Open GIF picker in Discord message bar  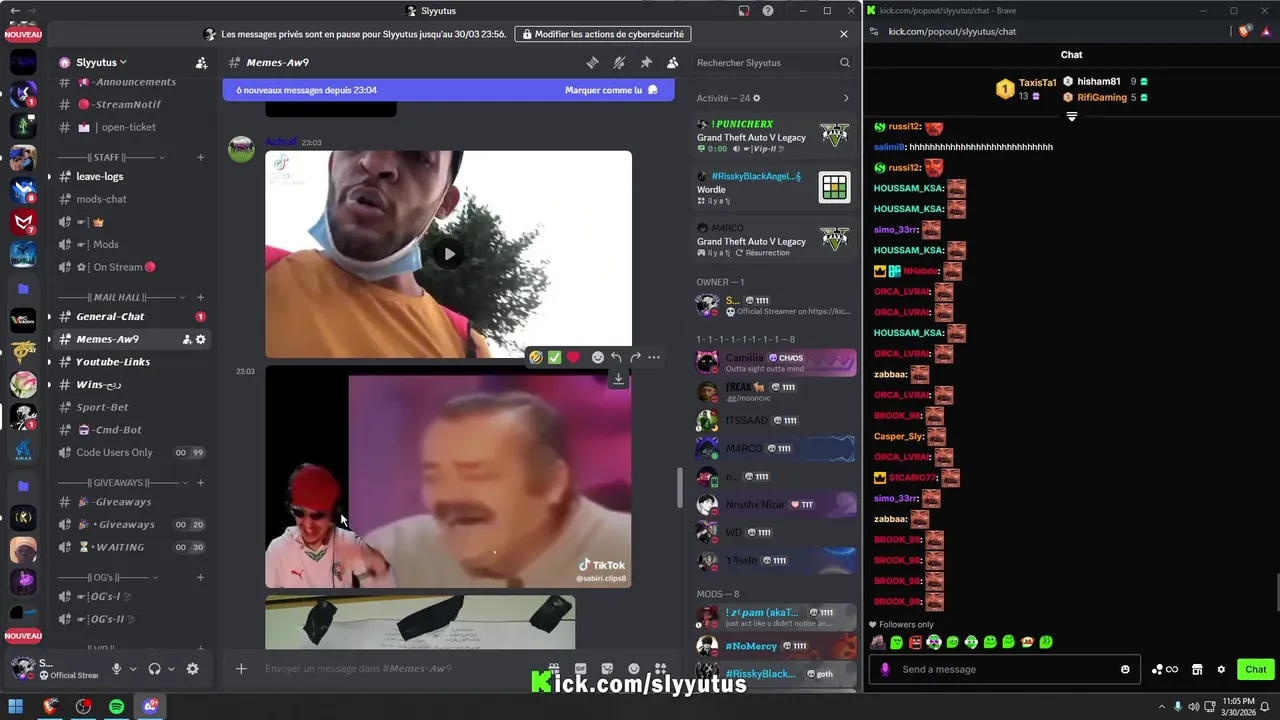point(580,668)
